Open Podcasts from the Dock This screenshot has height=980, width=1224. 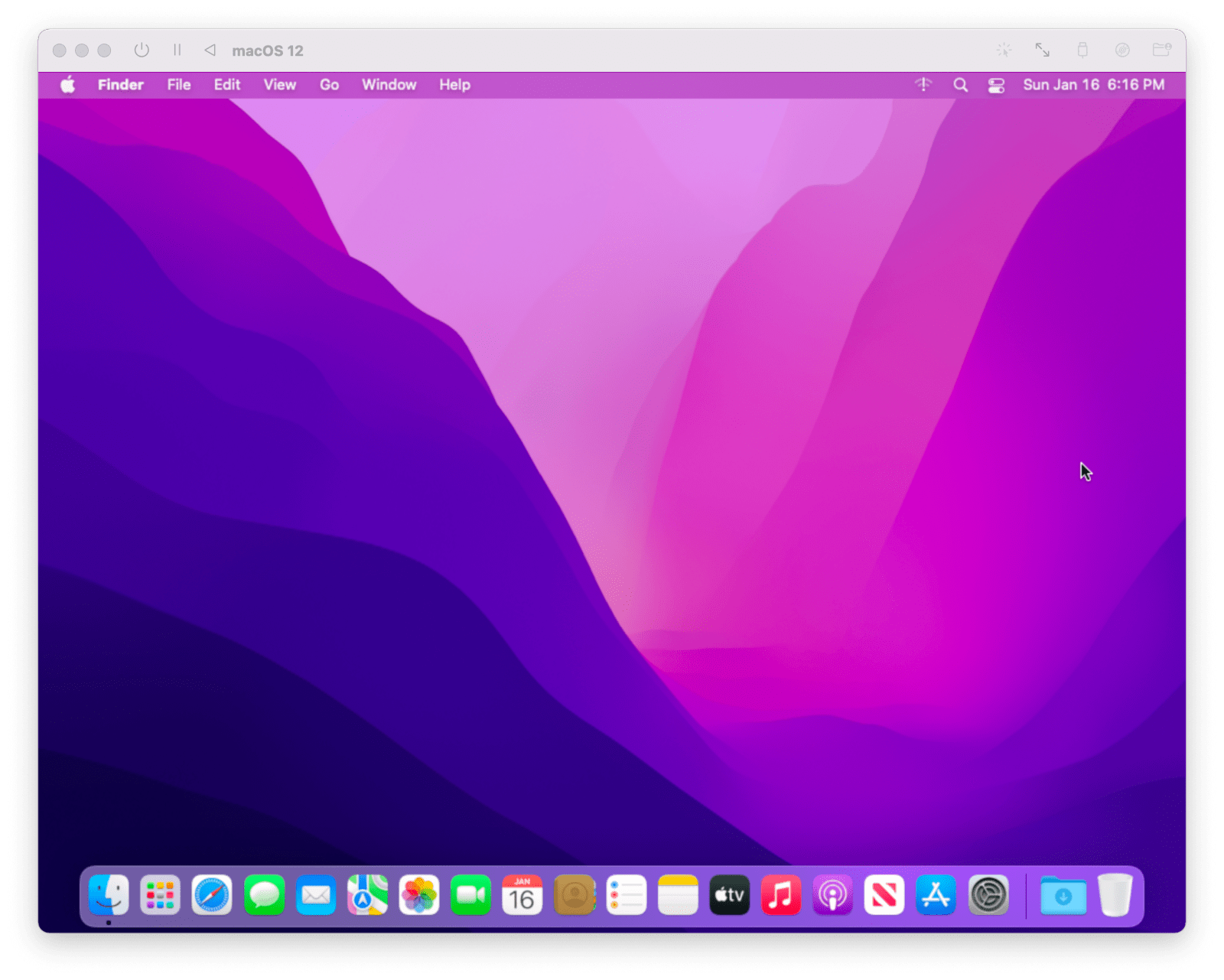[x=833, y=895]
